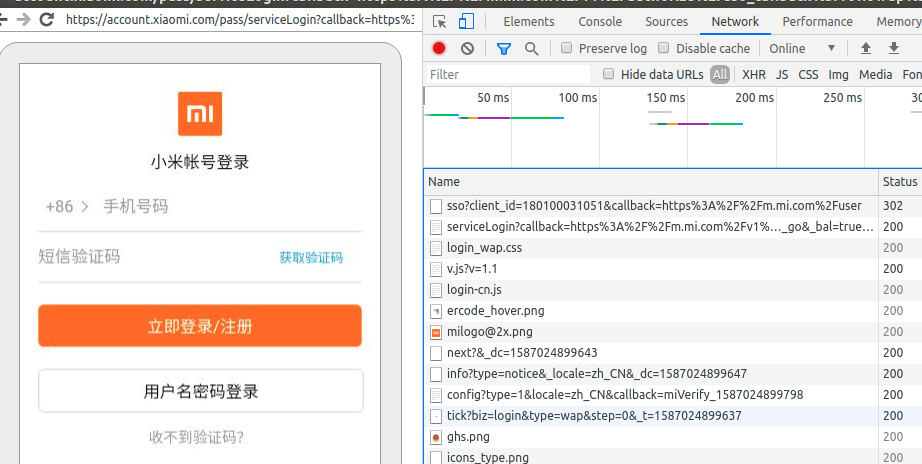Click icon beside login-cn.js
922x464 pixels.
pyautogui.click(x=436, y=290)
